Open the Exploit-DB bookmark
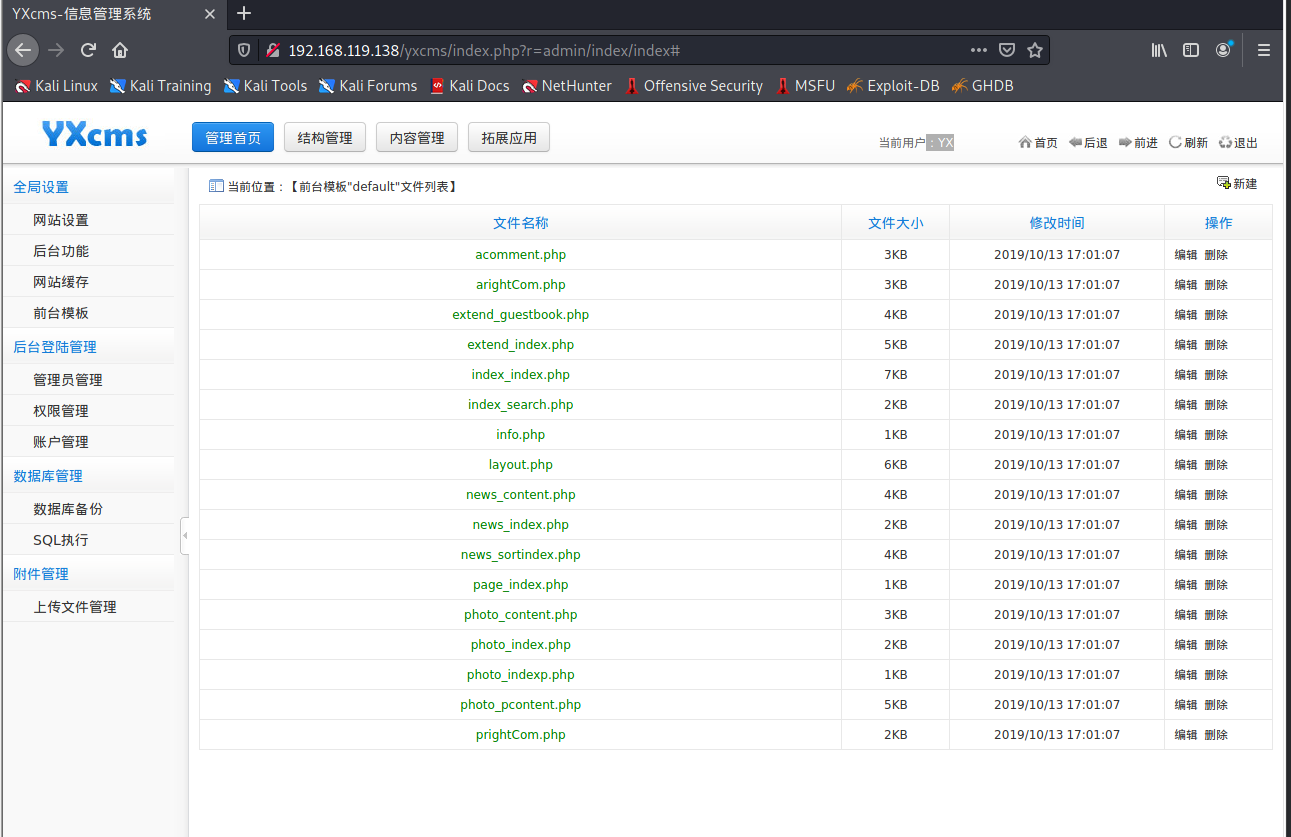Image resolution: width=1291 pixels, height=837 pixels. click(x=892, y=86)
